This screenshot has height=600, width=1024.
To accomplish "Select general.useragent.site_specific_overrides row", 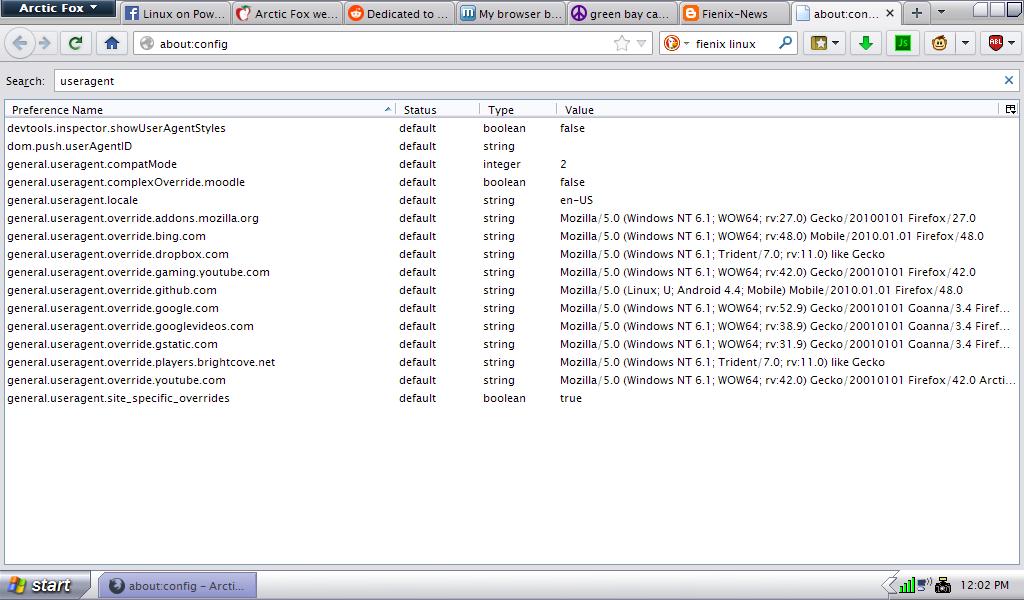I will [x=512, y=398].
